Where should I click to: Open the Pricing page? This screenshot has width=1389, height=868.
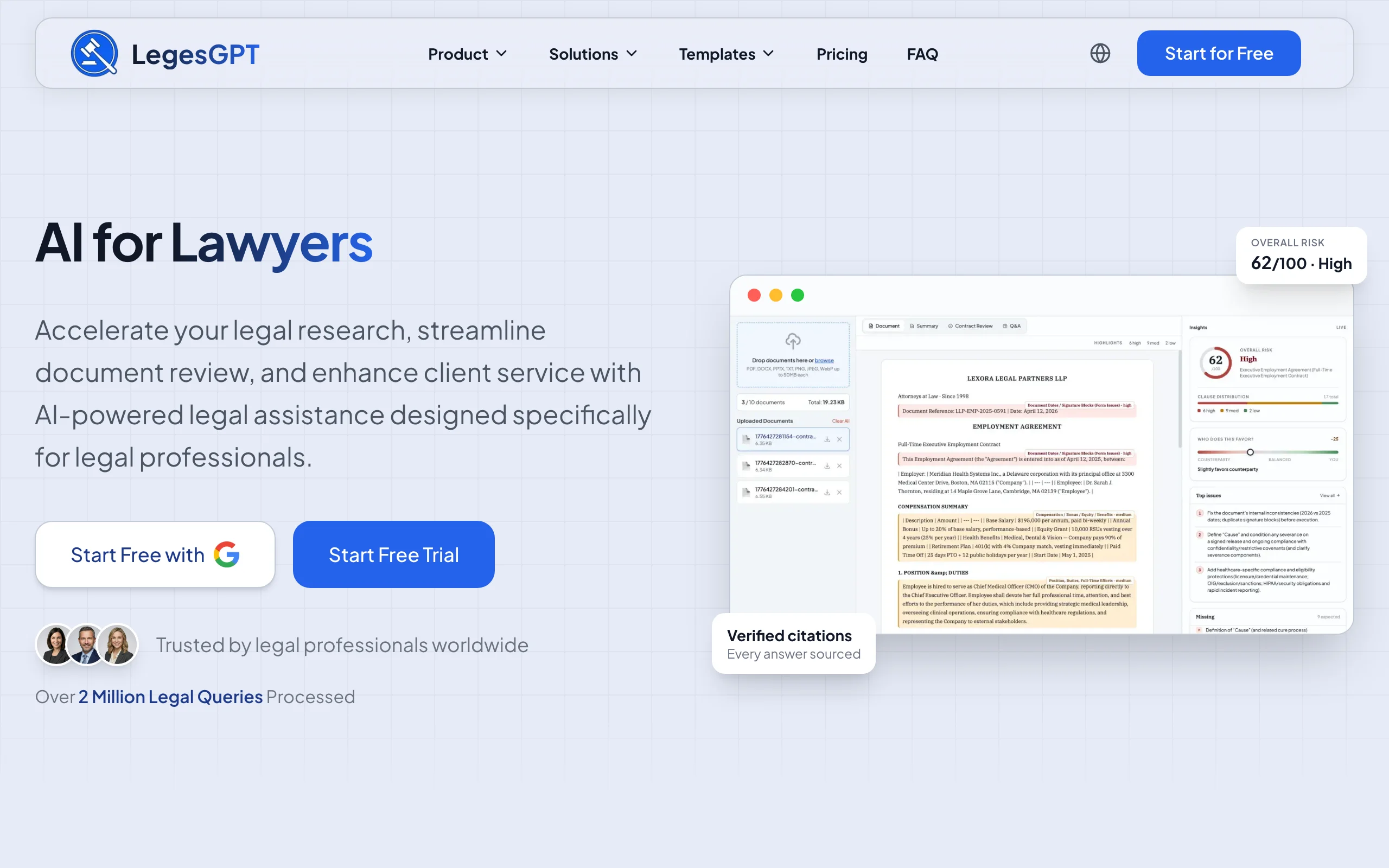pos(842,54)
